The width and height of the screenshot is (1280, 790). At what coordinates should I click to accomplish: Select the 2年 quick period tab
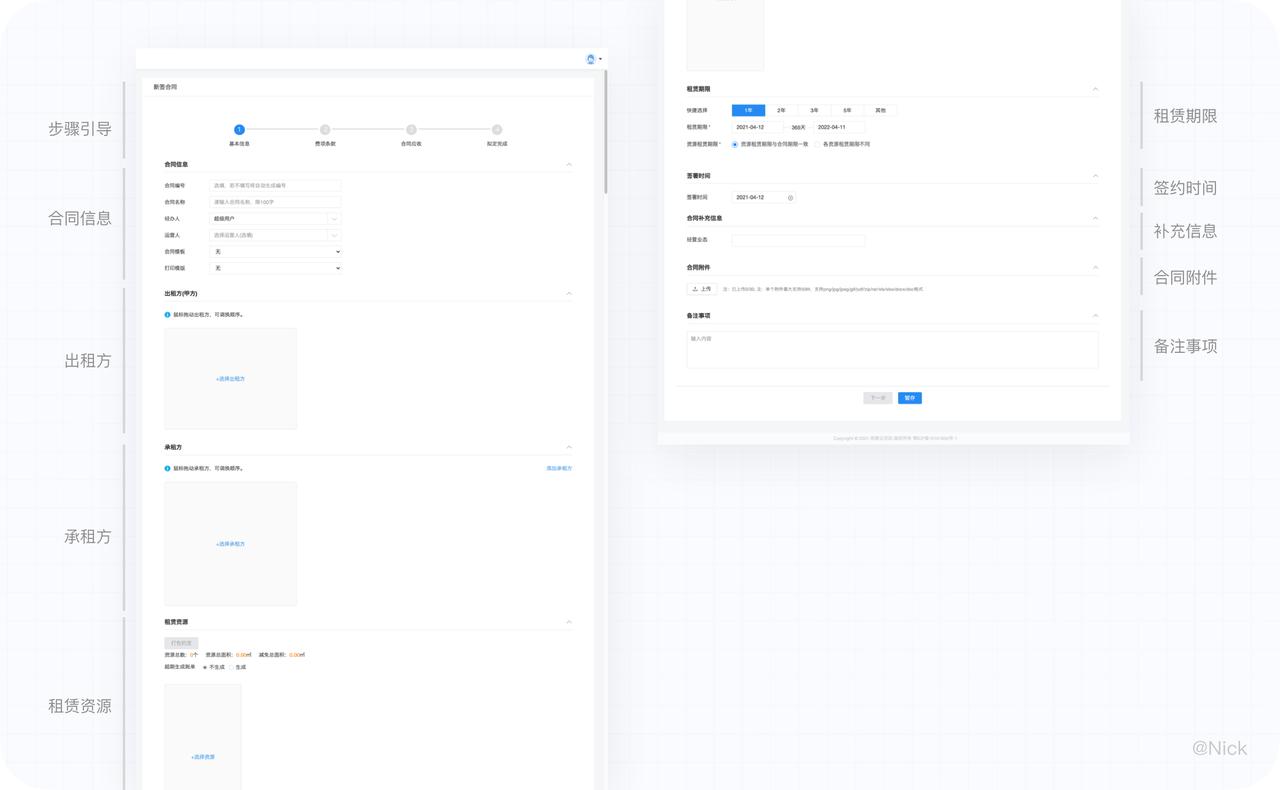click(x=781, y=110)
